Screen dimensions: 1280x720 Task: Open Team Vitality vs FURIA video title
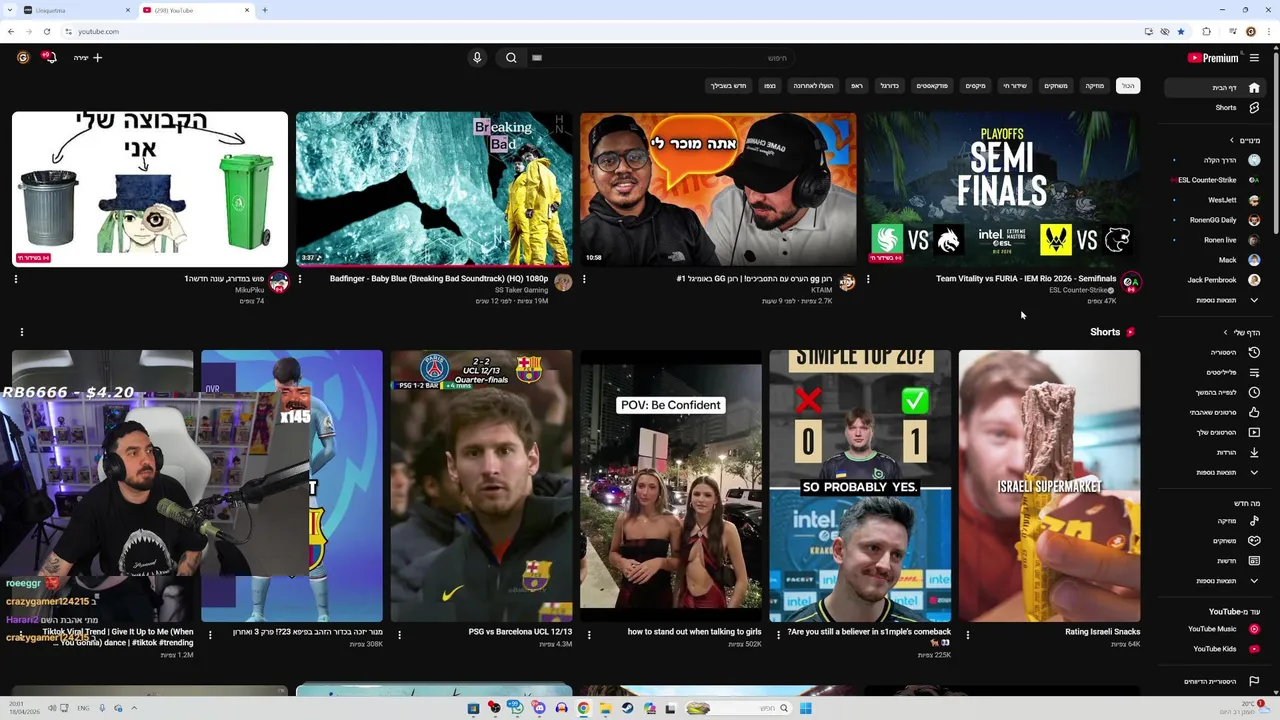tap(1026, 279)
